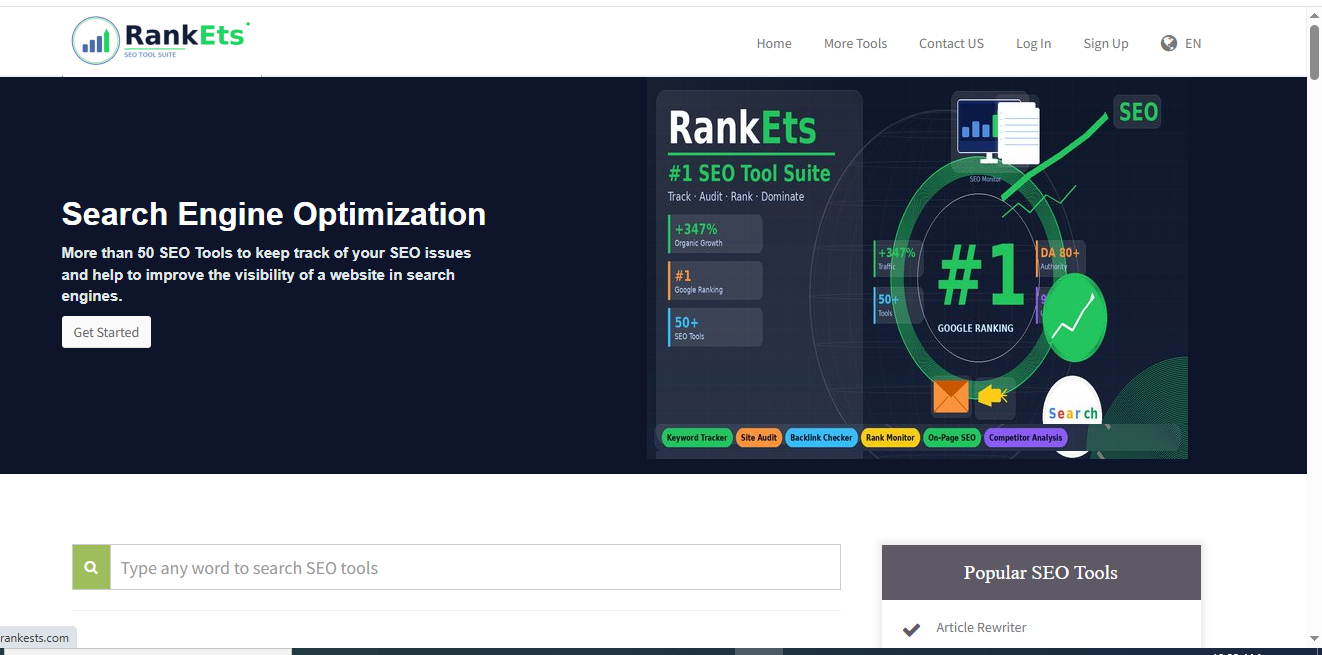
Task: Open the Article Rewriter link
Action: (x=981, y=627)
